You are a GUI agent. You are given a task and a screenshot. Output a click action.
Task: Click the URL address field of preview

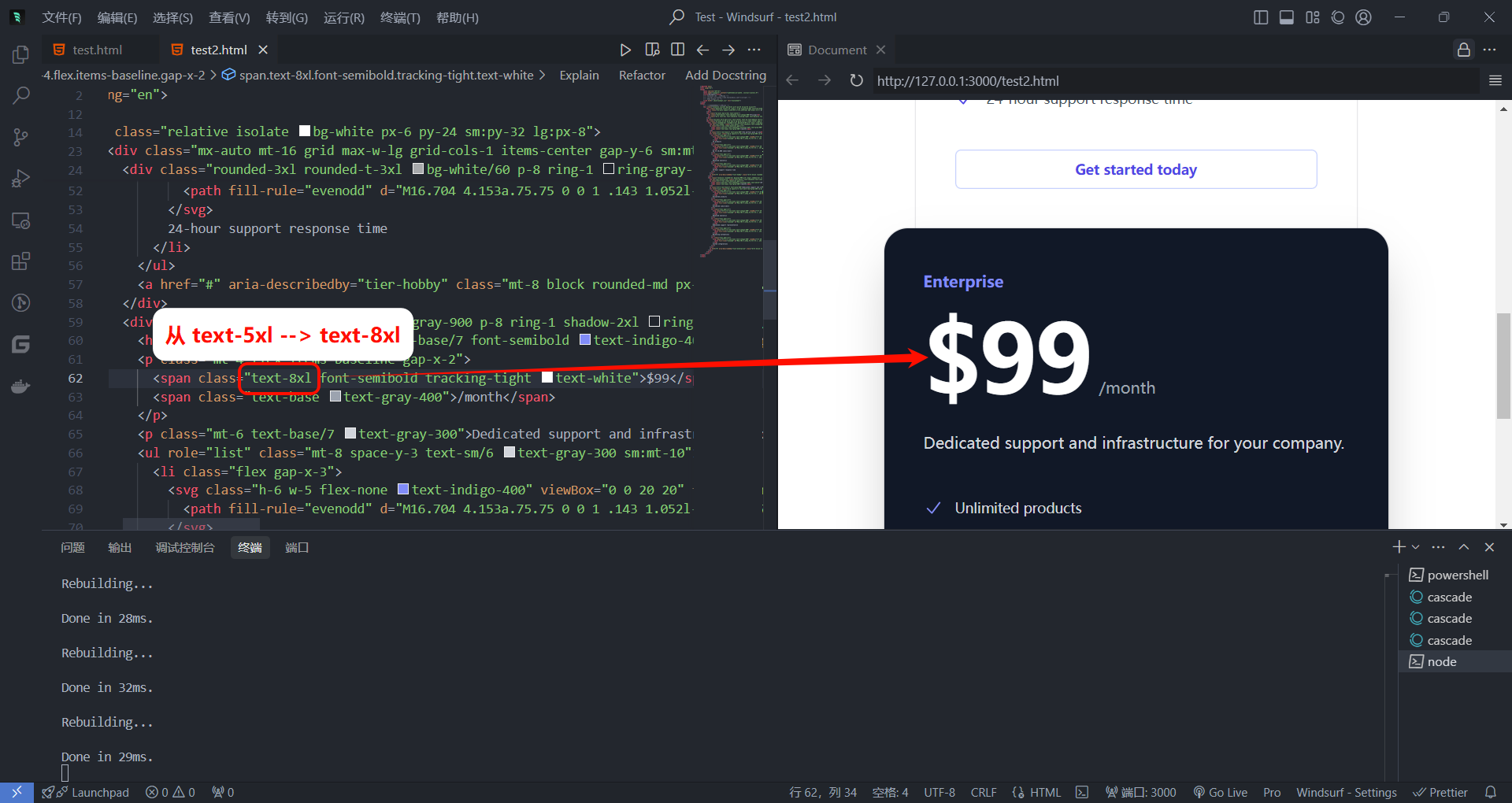coord(1173,80)
